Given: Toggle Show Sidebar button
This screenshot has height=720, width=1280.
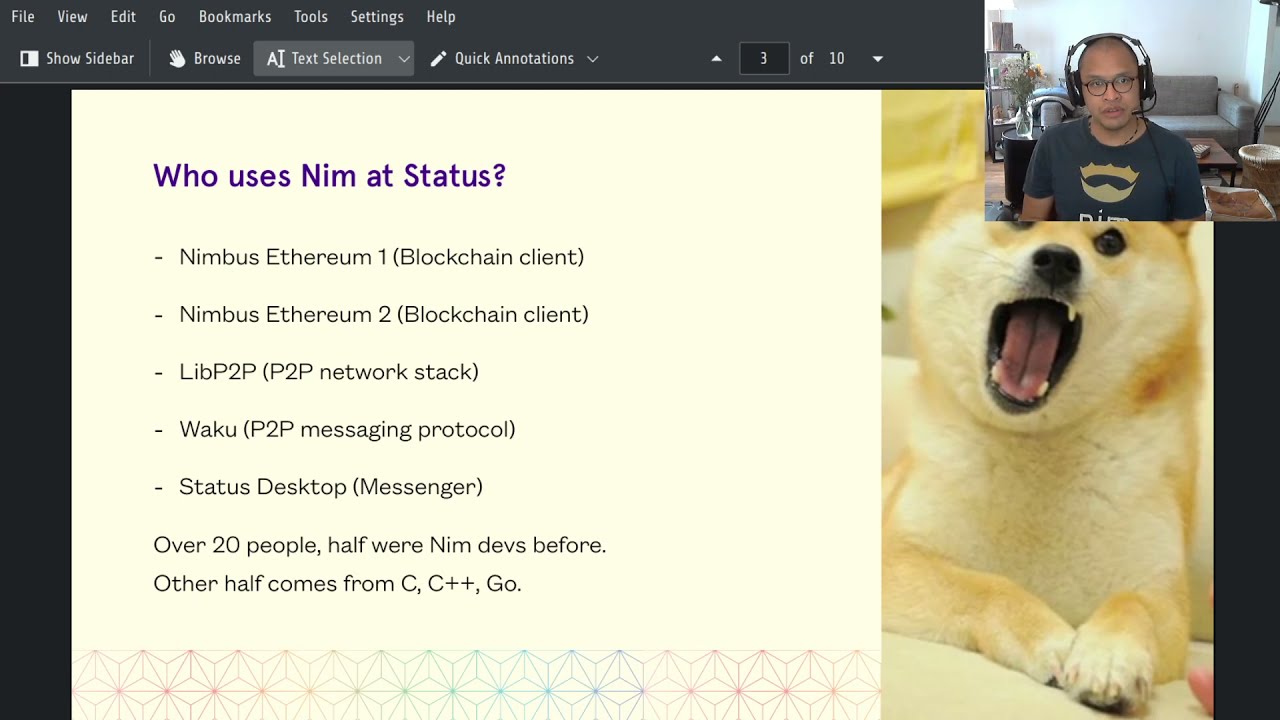Looking at the screenshot, I should point(77,59).
